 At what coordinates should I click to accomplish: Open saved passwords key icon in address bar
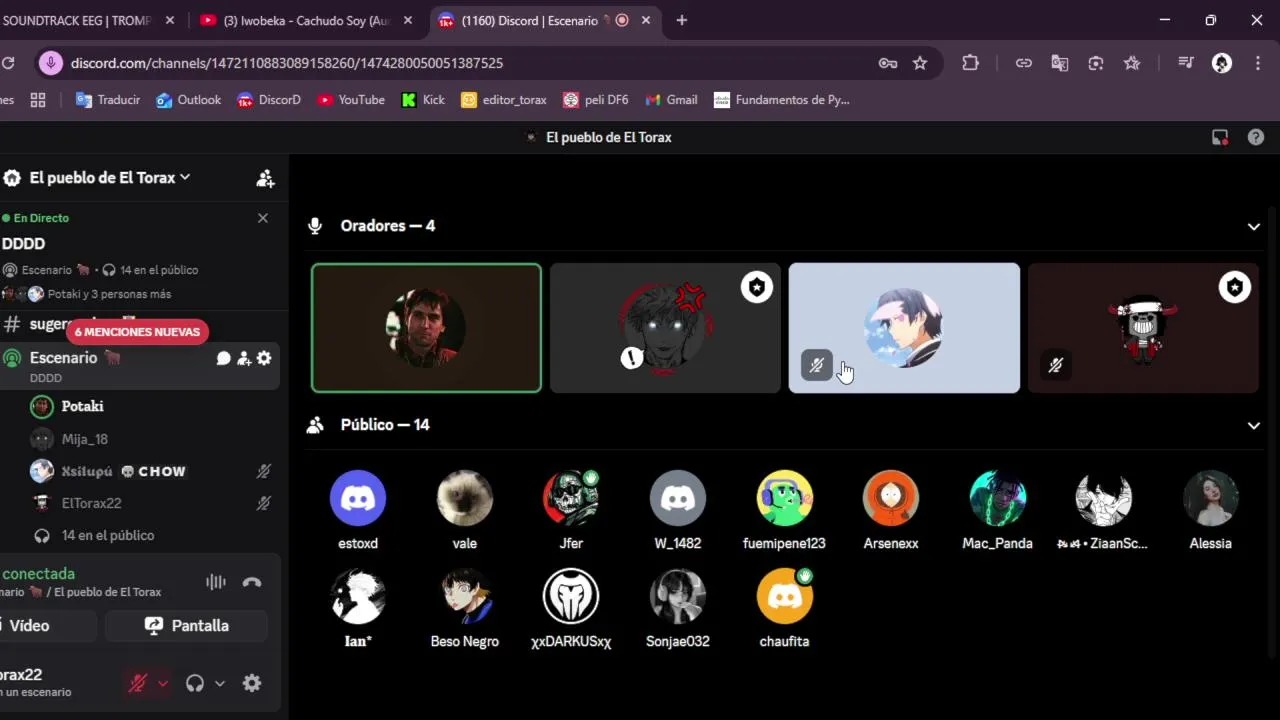click(887, 63)
